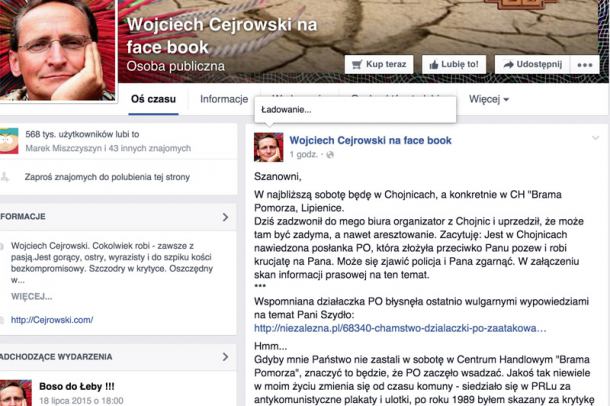Click the thumbs-up icon on Lubię to!
Viewport: 610px width, 406px height.
pyautogui.click(x=434, y=65)
